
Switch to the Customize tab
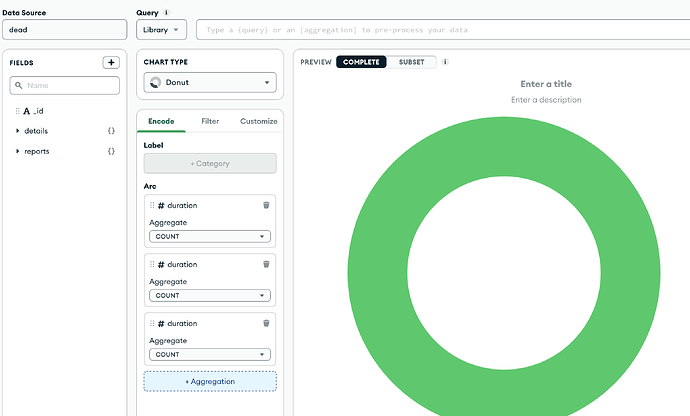[x=258, y=121]
